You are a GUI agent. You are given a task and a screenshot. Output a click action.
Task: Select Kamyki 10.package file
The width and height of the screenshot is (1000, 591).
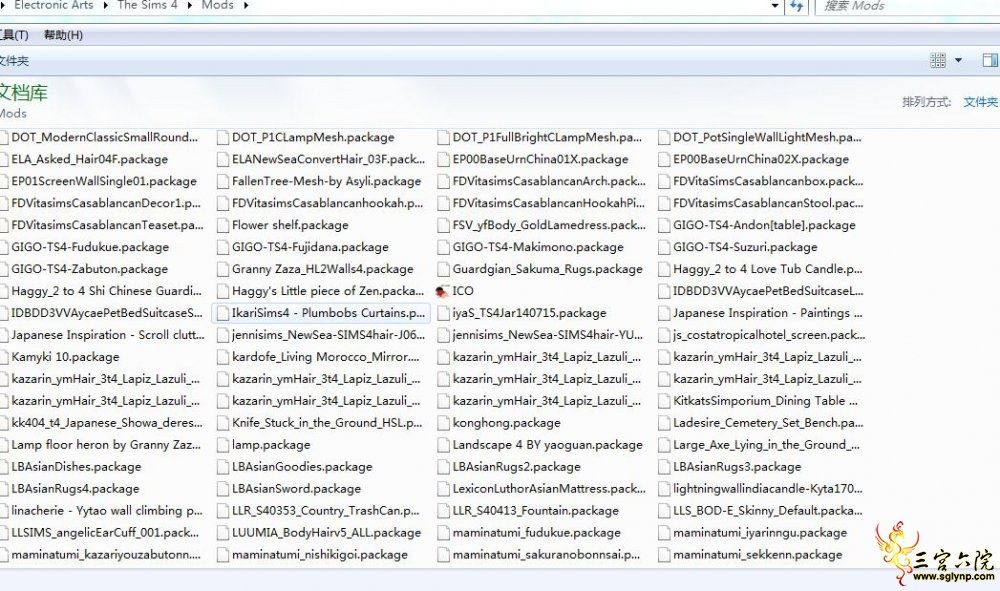(61, 357)
